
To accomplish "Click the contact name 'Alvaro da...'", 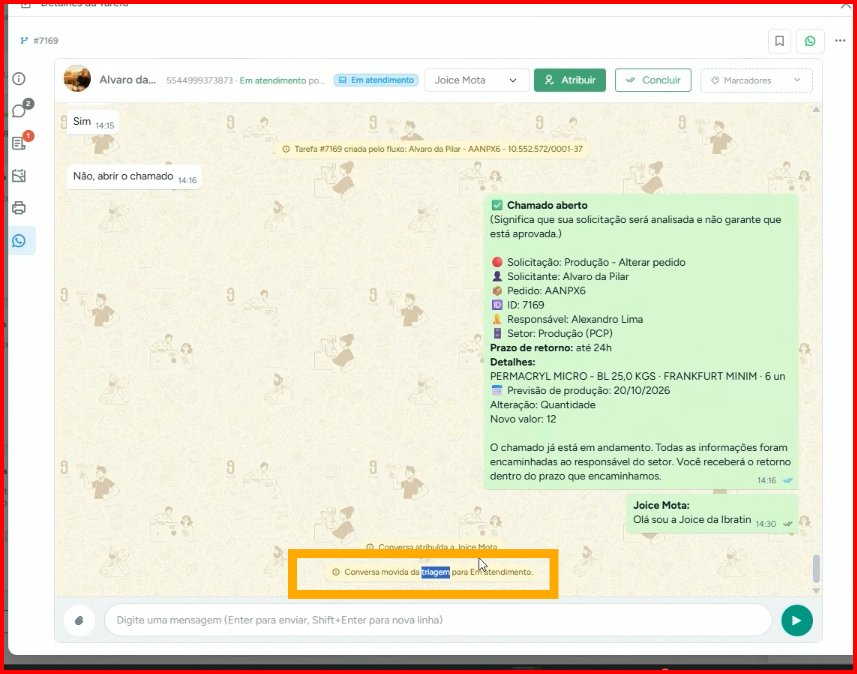I will pos(127,80).
